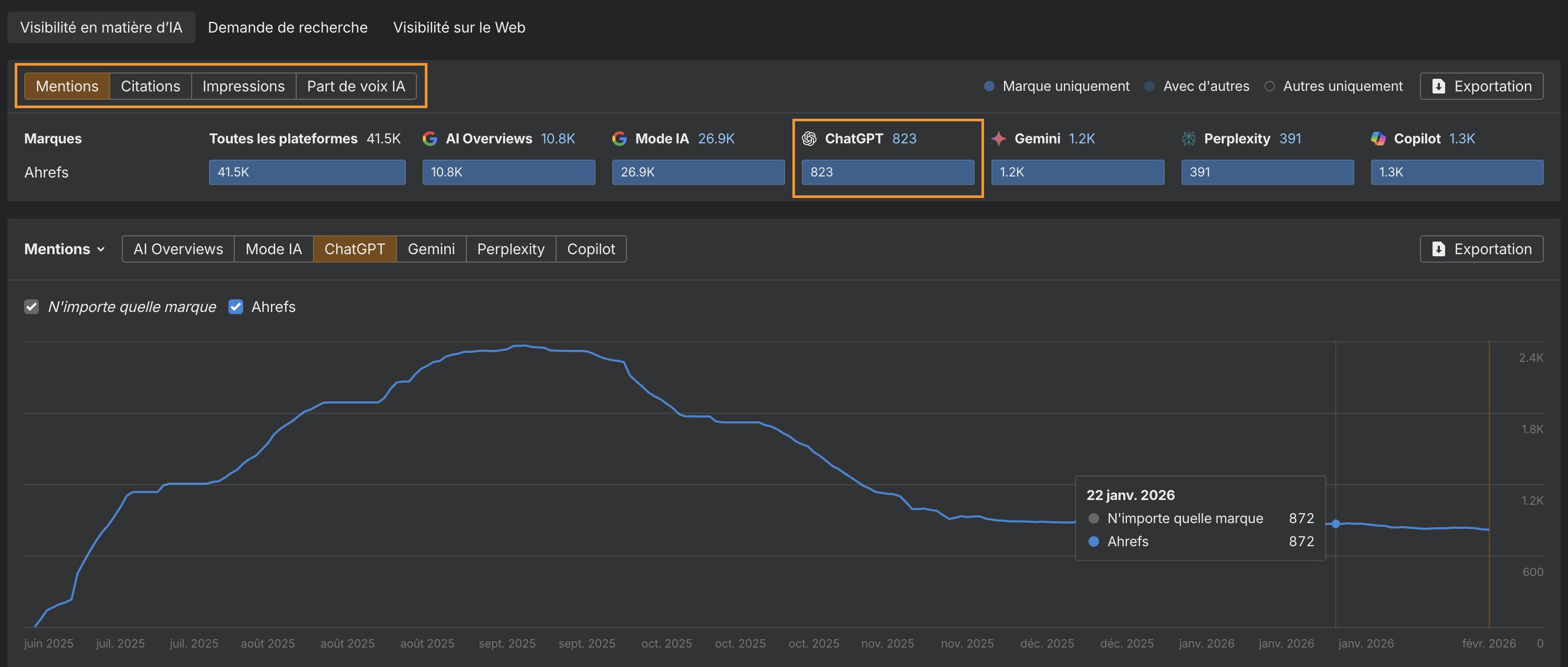Open Visibilité sur le Web tab
The height and width of the screenshot is (667, 1568).
(x=459, y=27)
